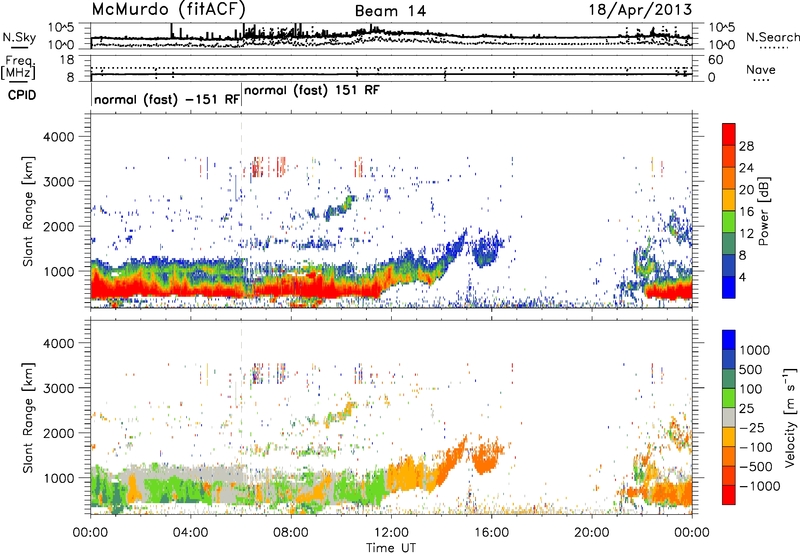Pick the light green Power segment 12 to 16

click(729, 222)
